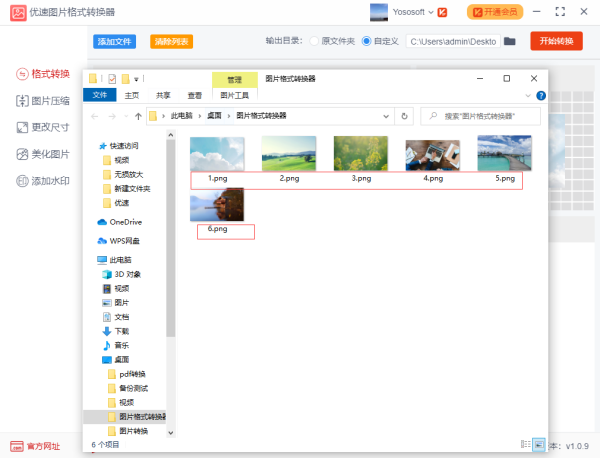Select the 图片压缩 tool
The width and height of the screenshot is (600, 458).
[x=44, y=101]
